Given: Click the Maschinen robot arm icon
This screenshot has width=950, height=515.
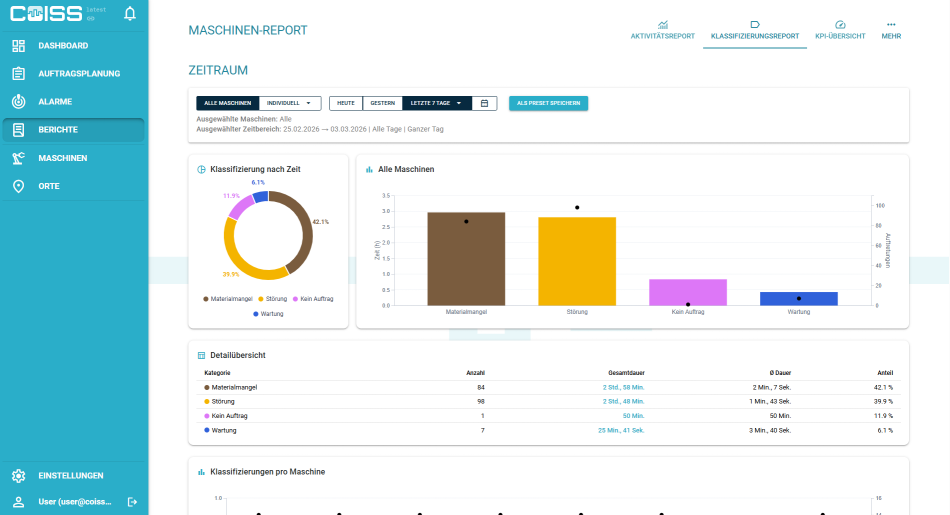Looking at the screenshot, I should (19, 158).
